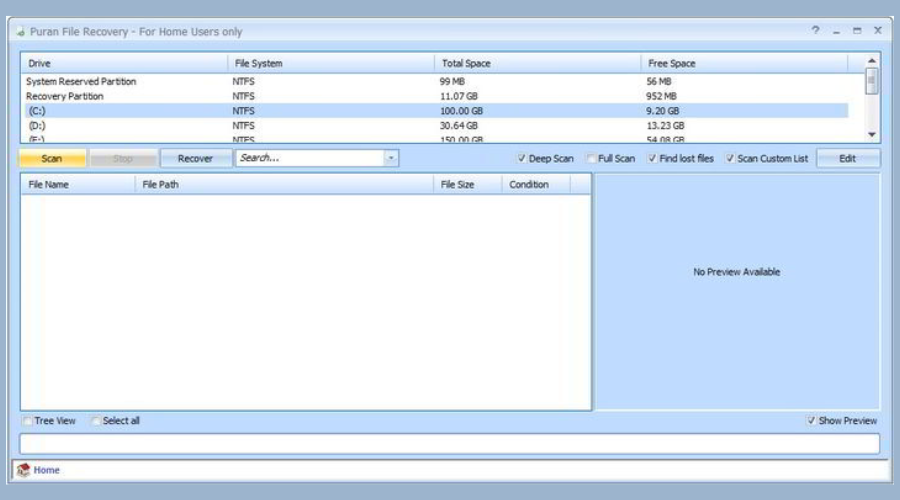900x500 pixels.
Task: Toggle the Find lost files checkbox
Action: pos(652,159)
